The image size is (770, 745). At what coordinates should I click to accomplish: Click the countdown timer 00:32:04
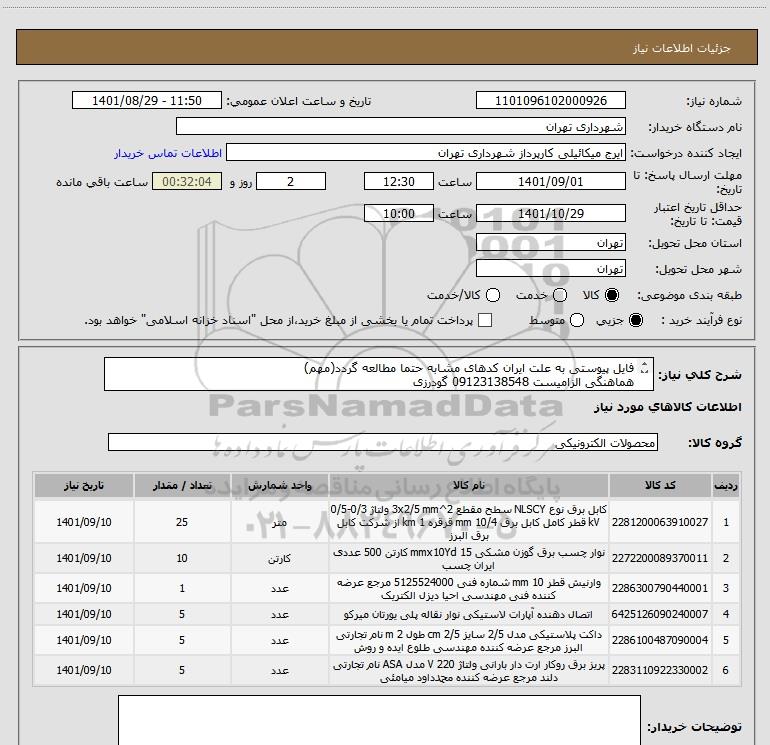click(187, 182)
